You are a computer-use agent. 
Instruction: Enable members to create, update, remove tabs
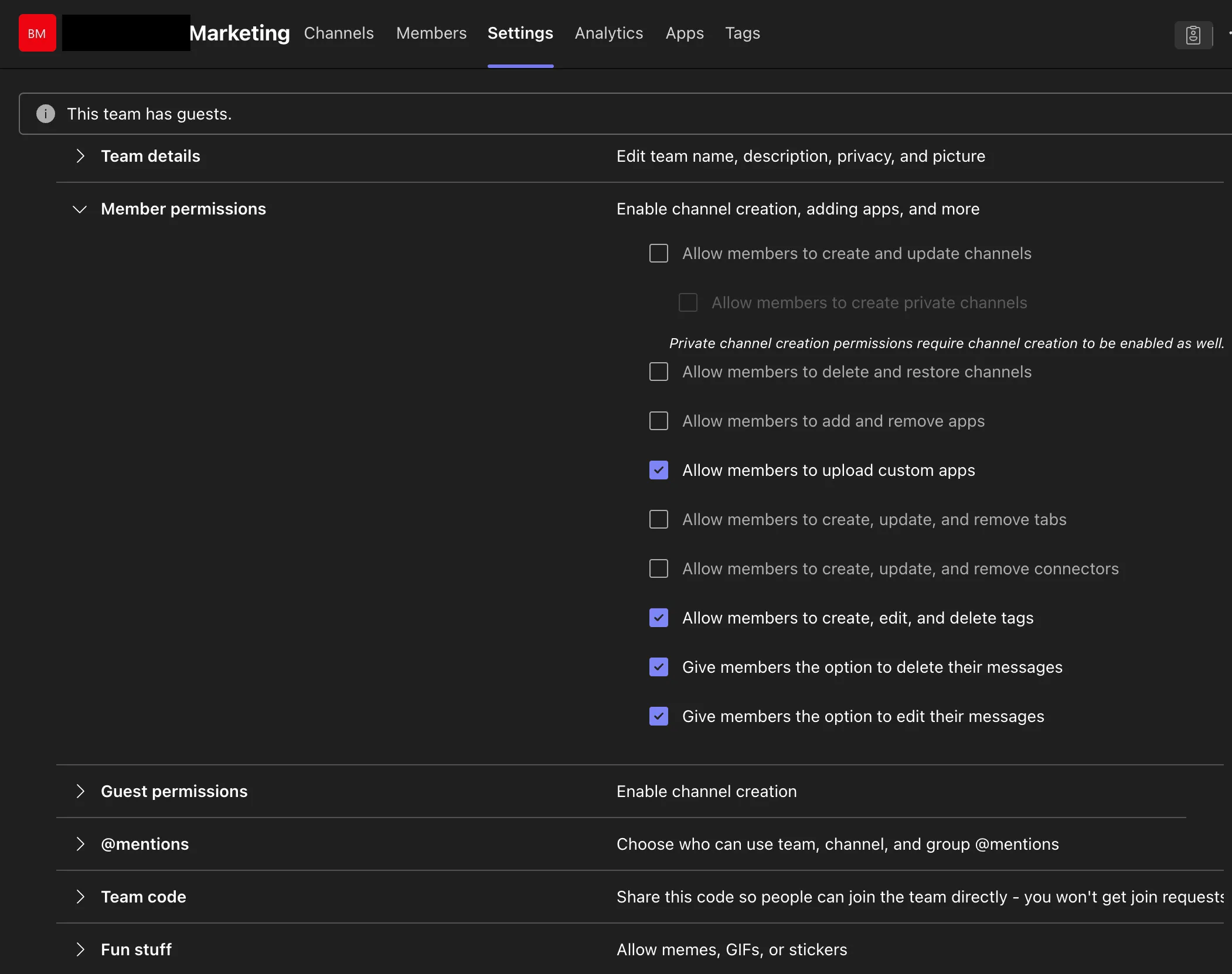click(659, 519)
